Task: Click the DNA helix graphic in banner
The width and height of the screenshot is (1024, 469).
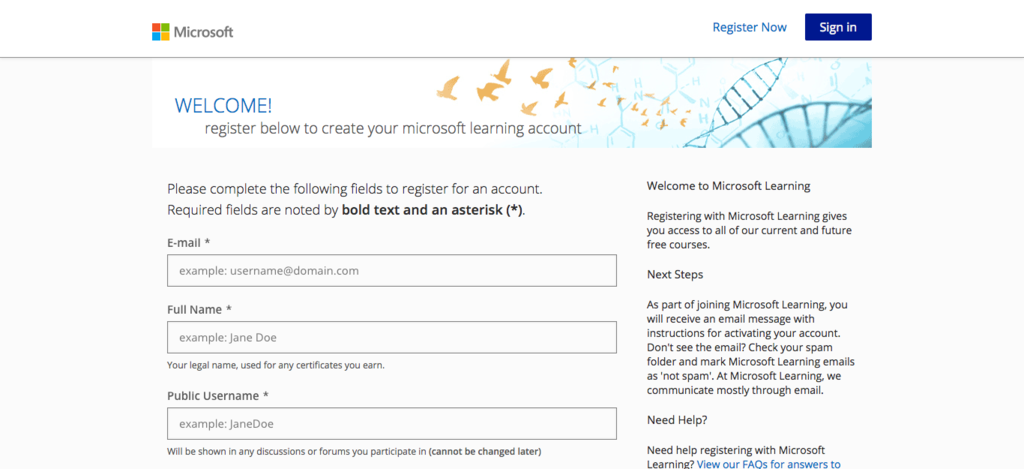Action: point(784,103)
